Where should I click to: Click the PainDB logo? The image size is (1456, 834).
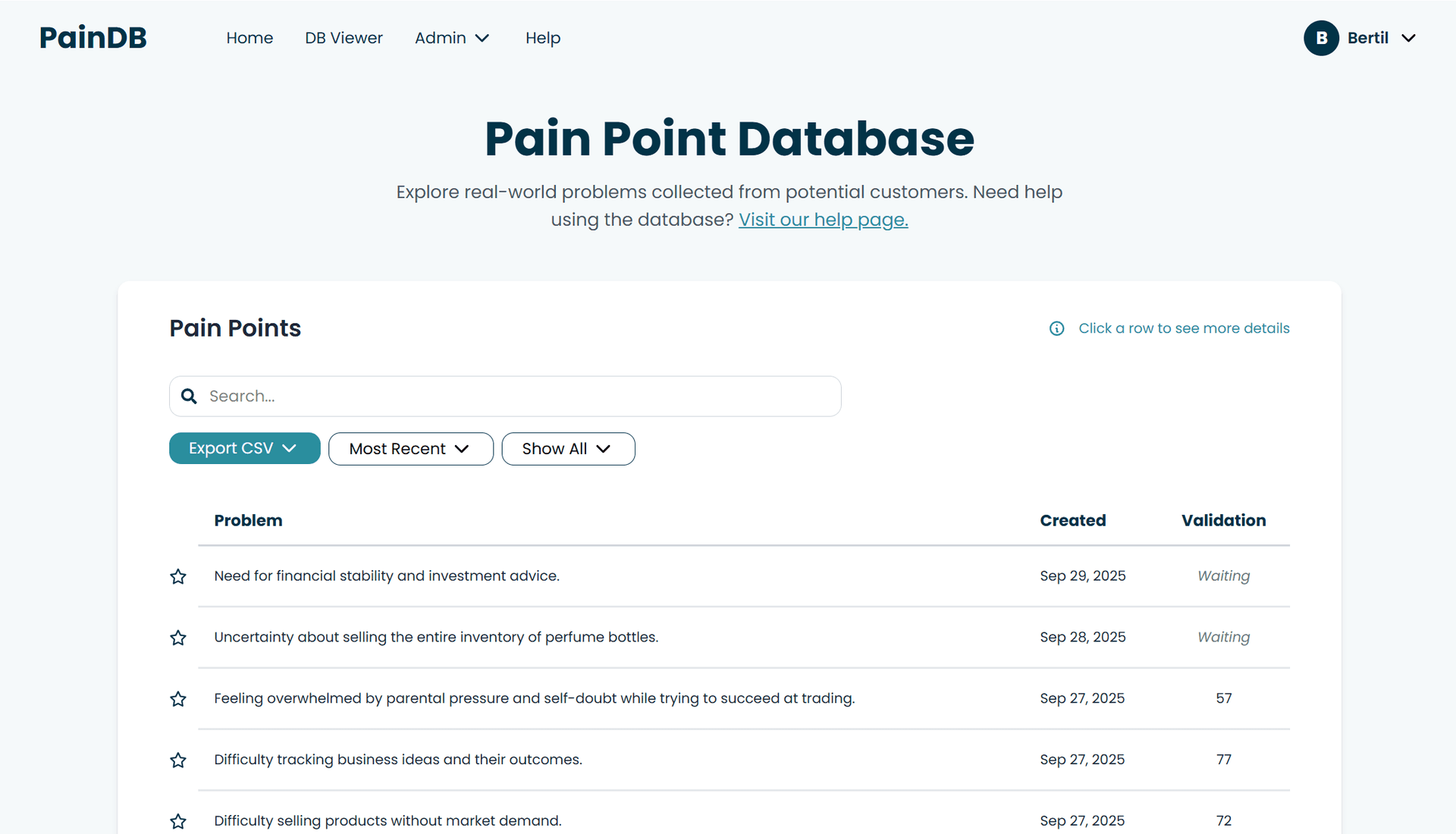tap(93, 36)
